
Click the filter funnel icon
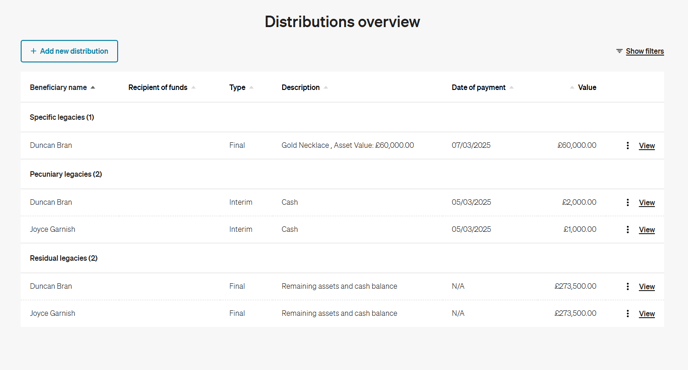click(619, 51)
